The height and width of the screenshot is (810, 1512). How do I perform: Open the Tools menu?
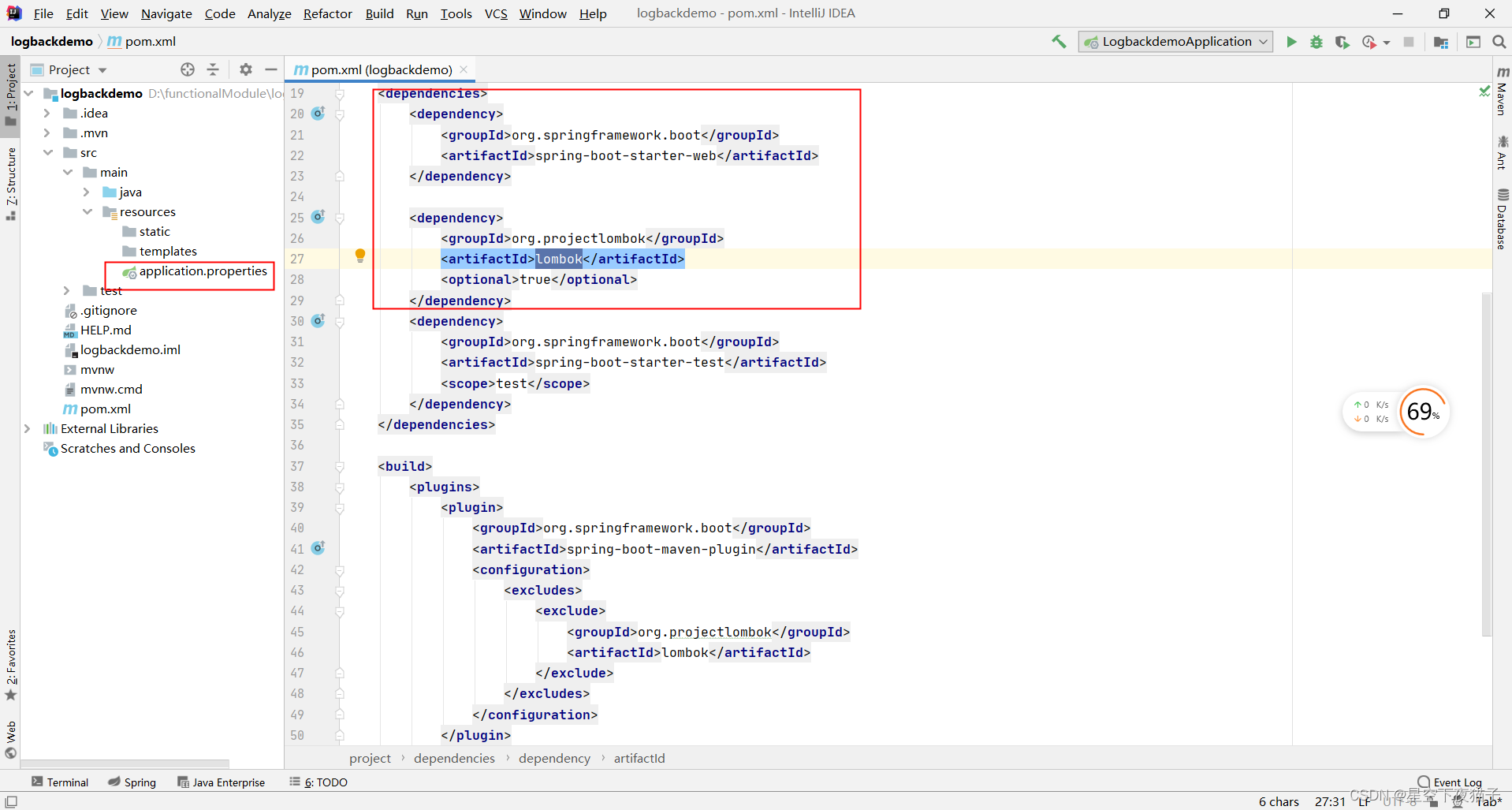click(x=456, y=13)
